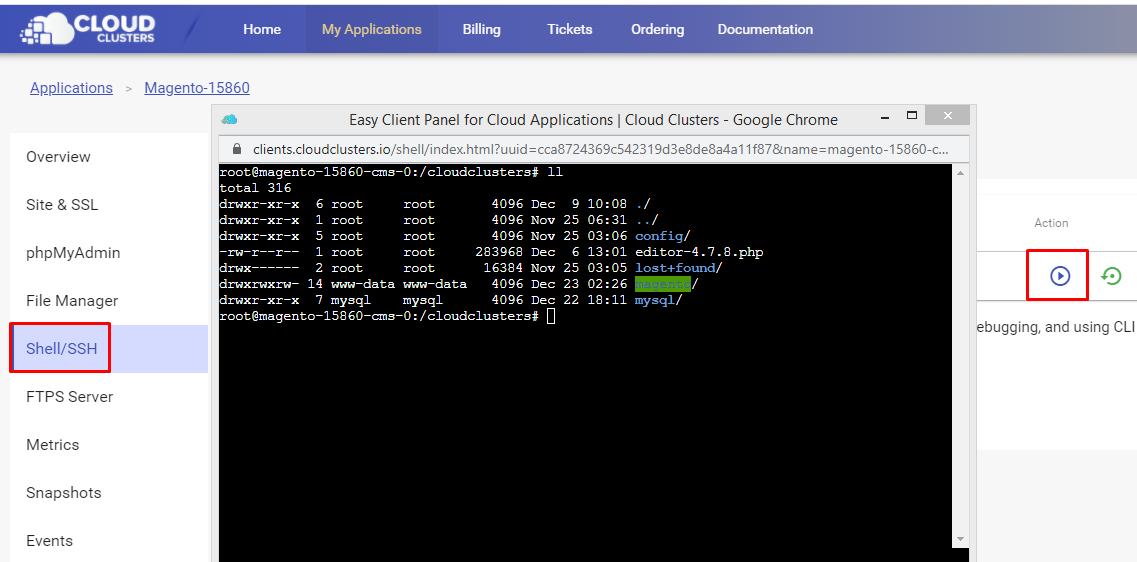The width and height of the screenshot is (1137, 562).
Task: Click the Cloud Clusters logo
Action: (88, 29)
